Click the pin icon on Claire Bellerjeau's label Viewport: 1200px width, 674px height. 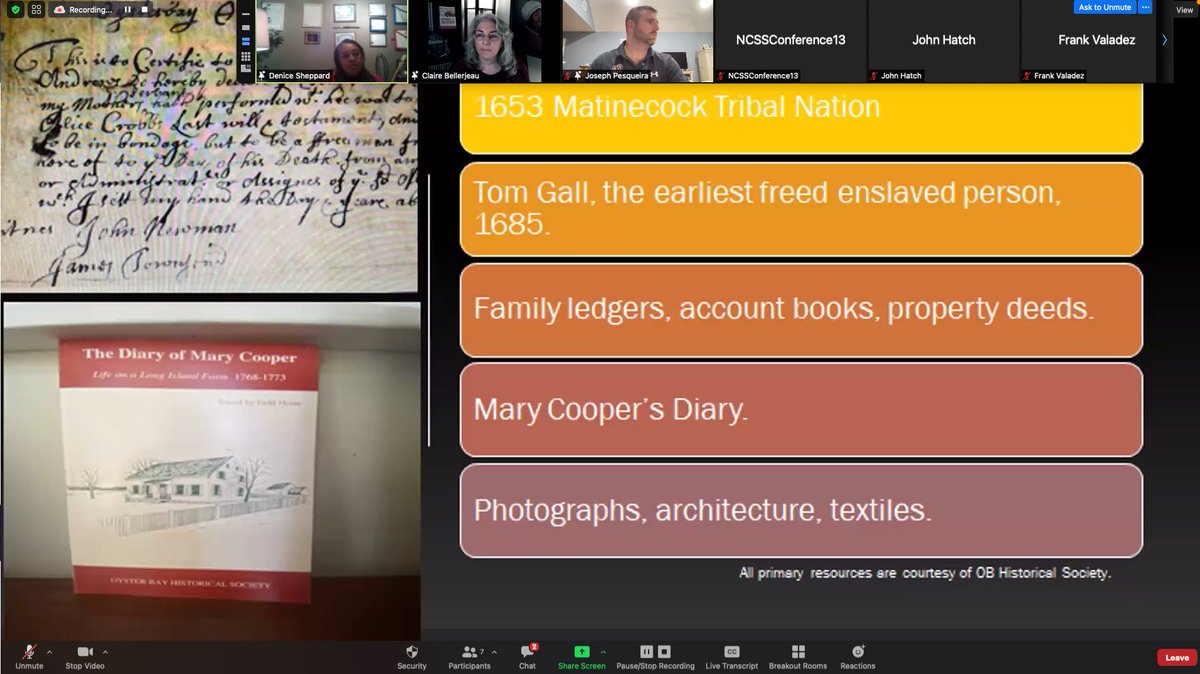pyautogui.click(x=417, y=76)
